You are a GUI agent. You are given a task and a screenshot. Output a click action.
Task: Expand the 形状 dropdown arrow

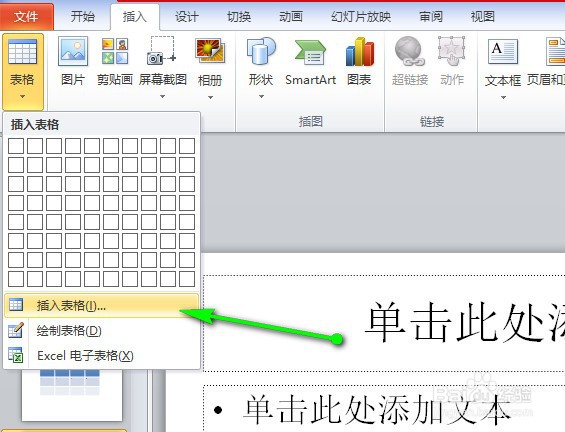262,97
